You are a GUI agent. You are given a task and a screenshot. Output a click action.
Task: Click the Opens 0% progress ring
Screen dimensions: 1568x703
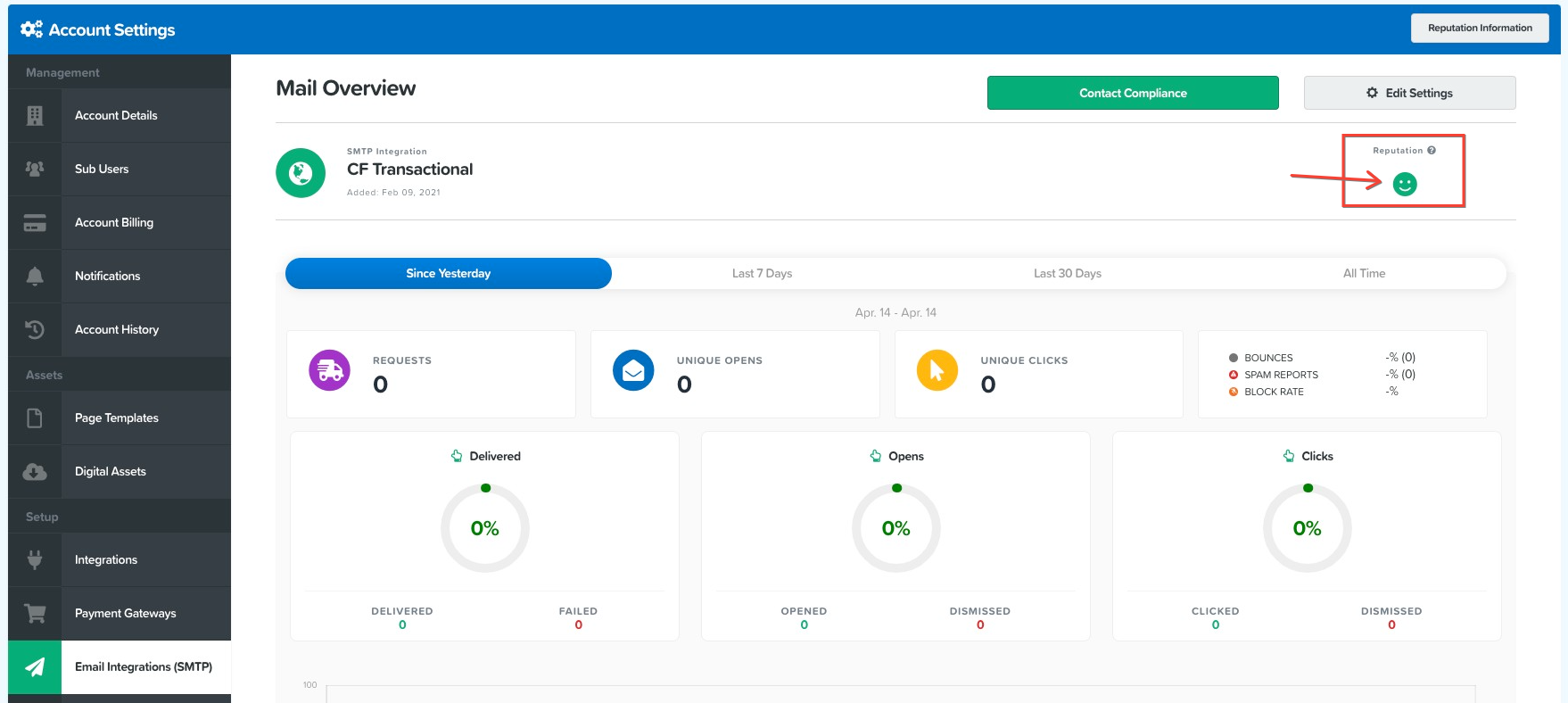coord(896,528)
